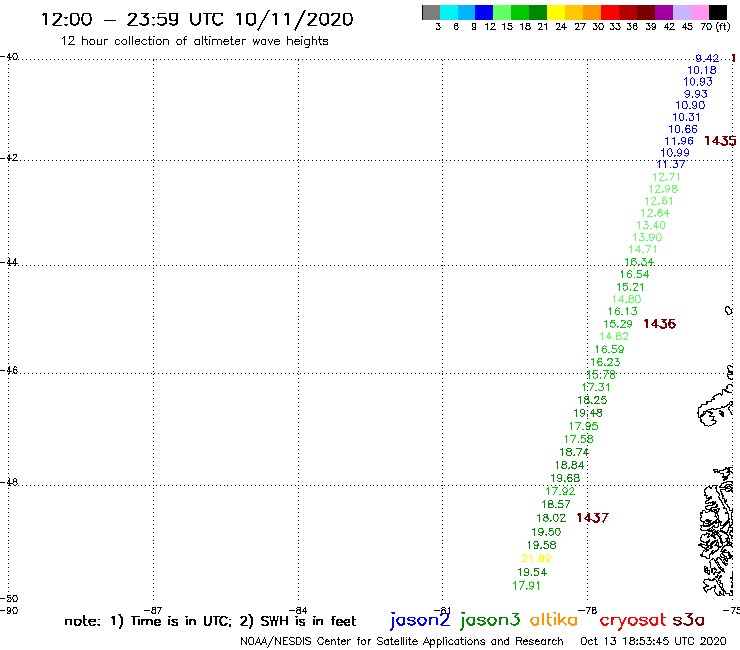Select the 15.29 wave height reading
Screen dimensions: 740x650
pos(618,324)
